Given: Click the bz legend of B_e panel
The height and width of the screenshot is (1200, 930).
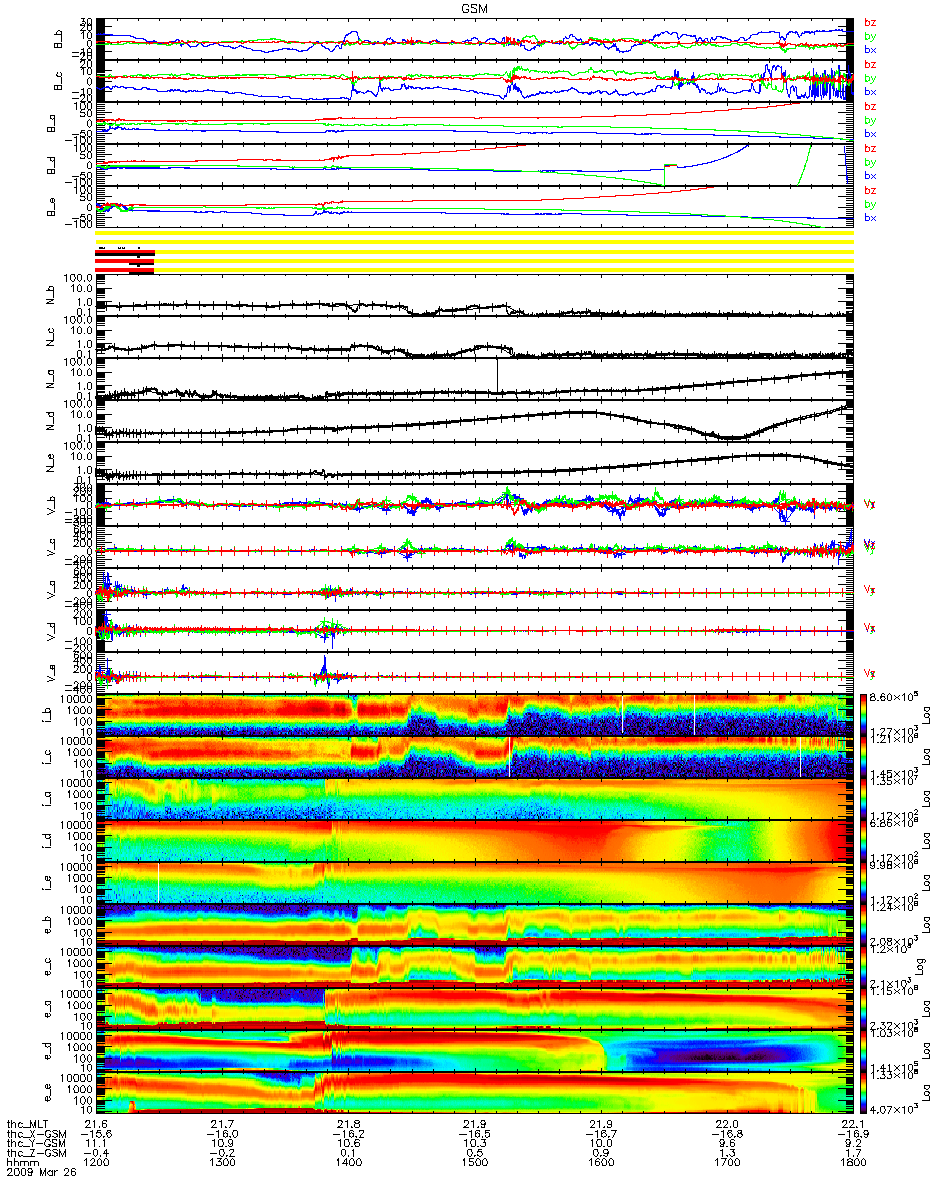Looking at the screenshot, I should pyautogui.click(x=869, y=190).
